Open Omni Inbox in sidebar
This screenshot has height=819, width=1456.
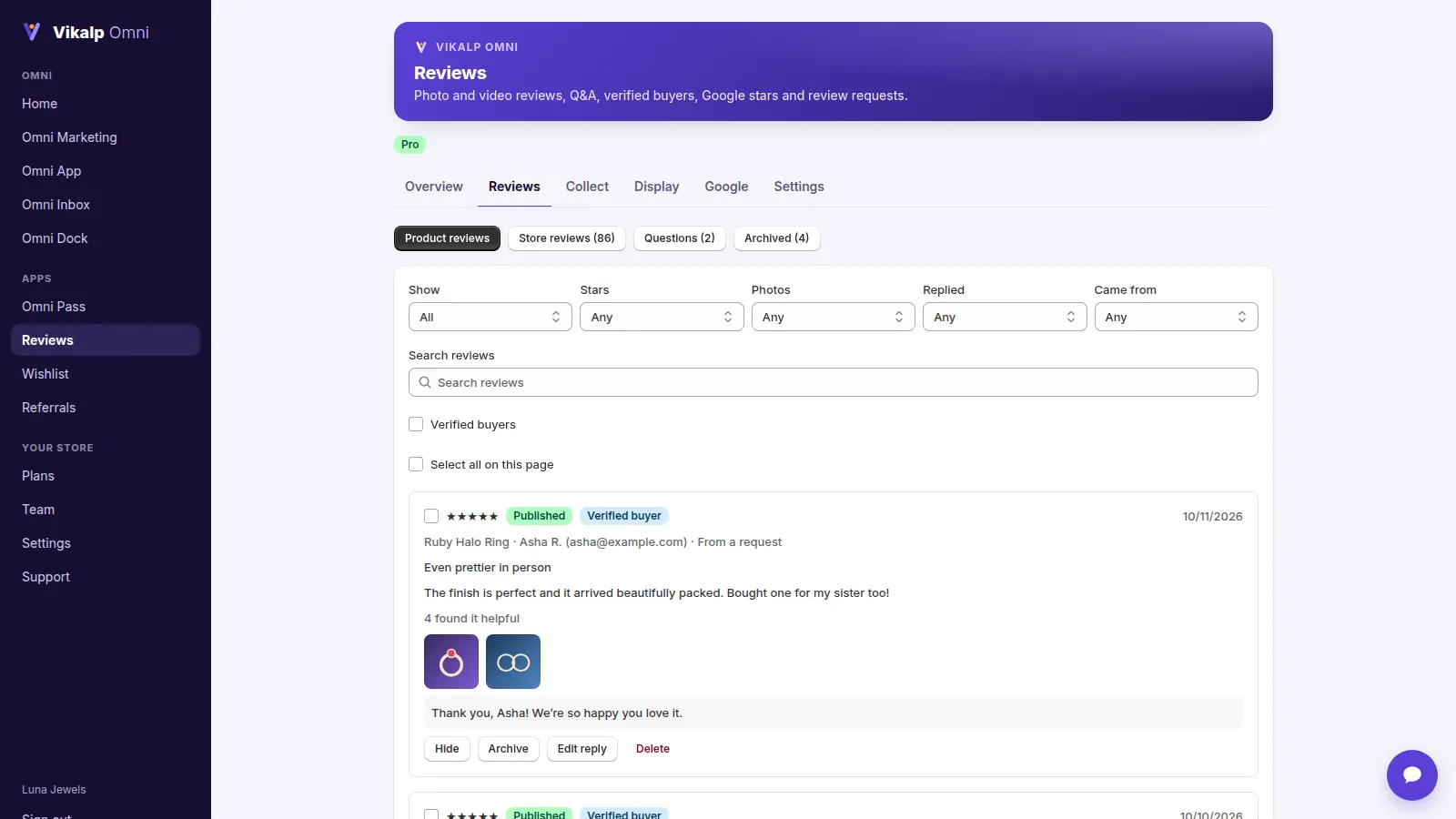[x=106, y=205]
